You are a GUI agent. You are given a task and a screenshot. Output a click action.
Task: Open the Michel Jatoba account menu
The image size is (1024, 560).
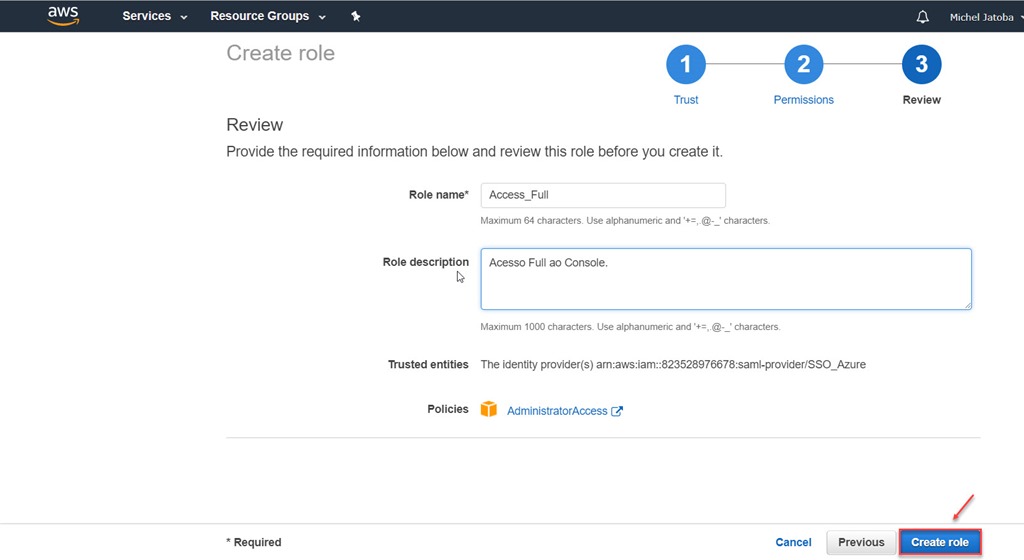[986, 17]
